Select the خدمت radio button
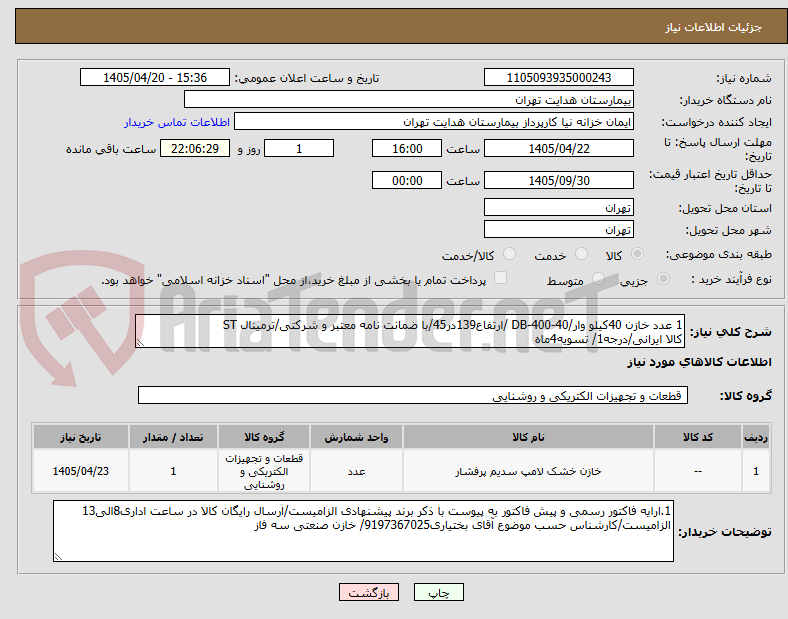This screenshot has width=788, height=619. click(x=581, y=254)
